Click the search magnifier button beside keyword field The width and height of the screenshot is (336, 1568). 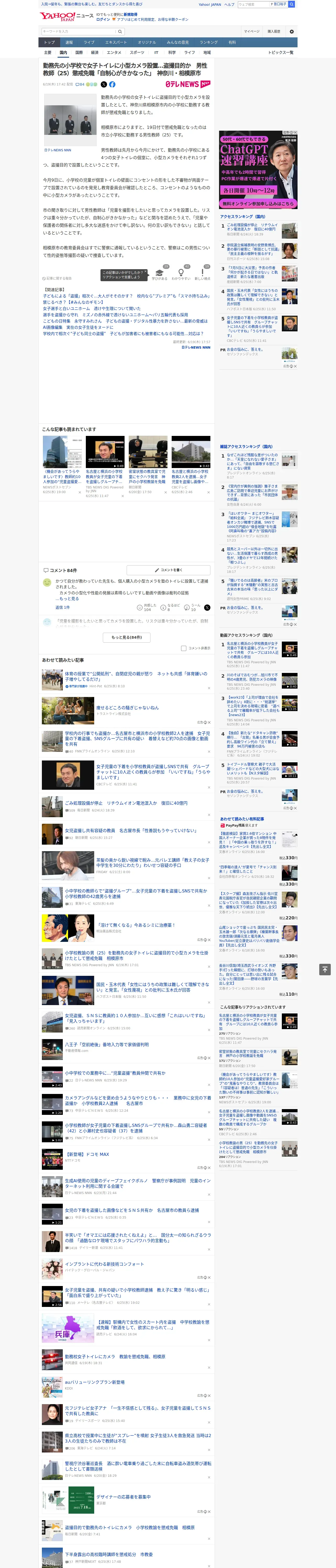click(120, 32)
